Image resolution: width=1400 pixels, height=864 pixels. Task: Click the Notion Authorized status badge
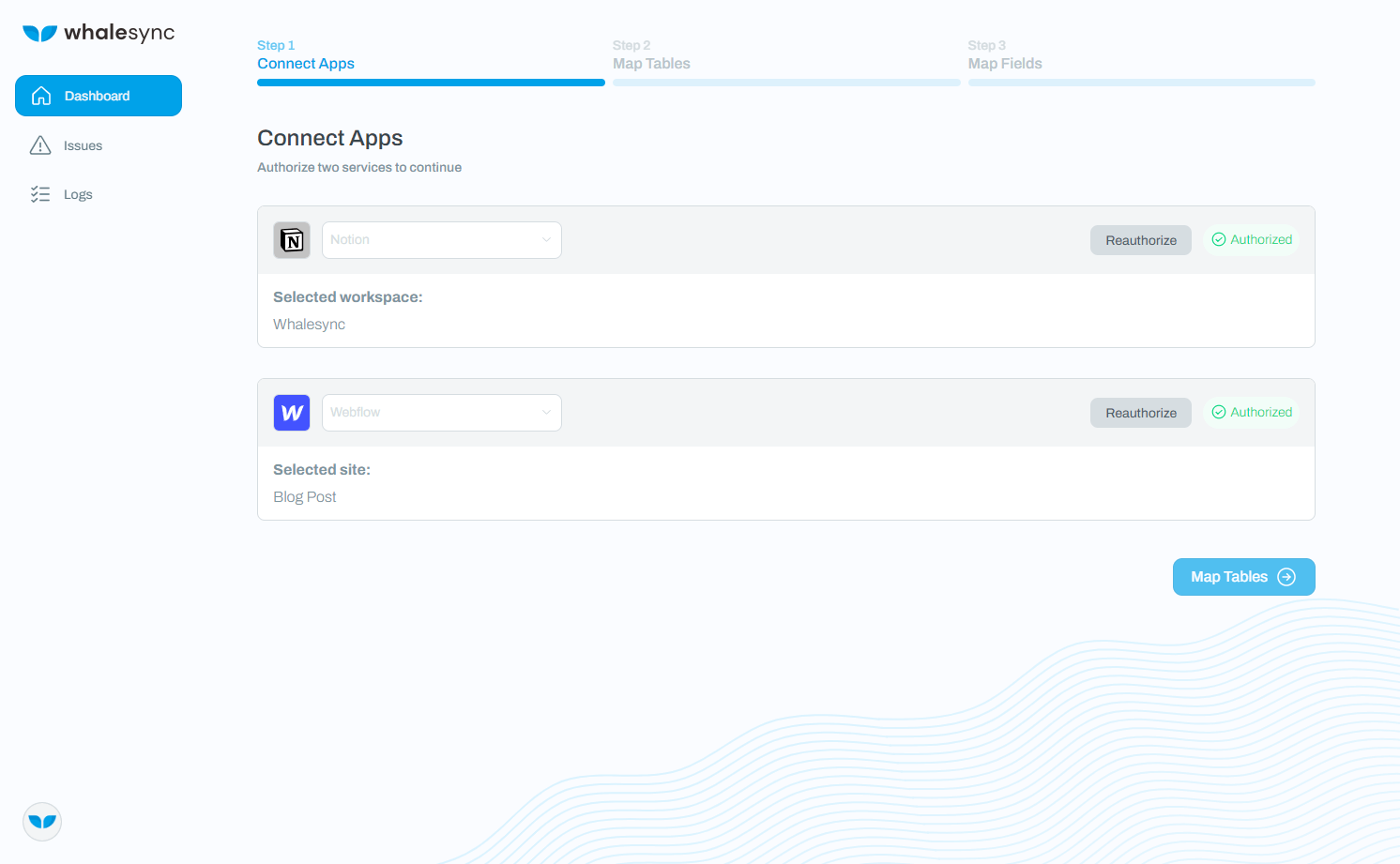pos(1252,240)
